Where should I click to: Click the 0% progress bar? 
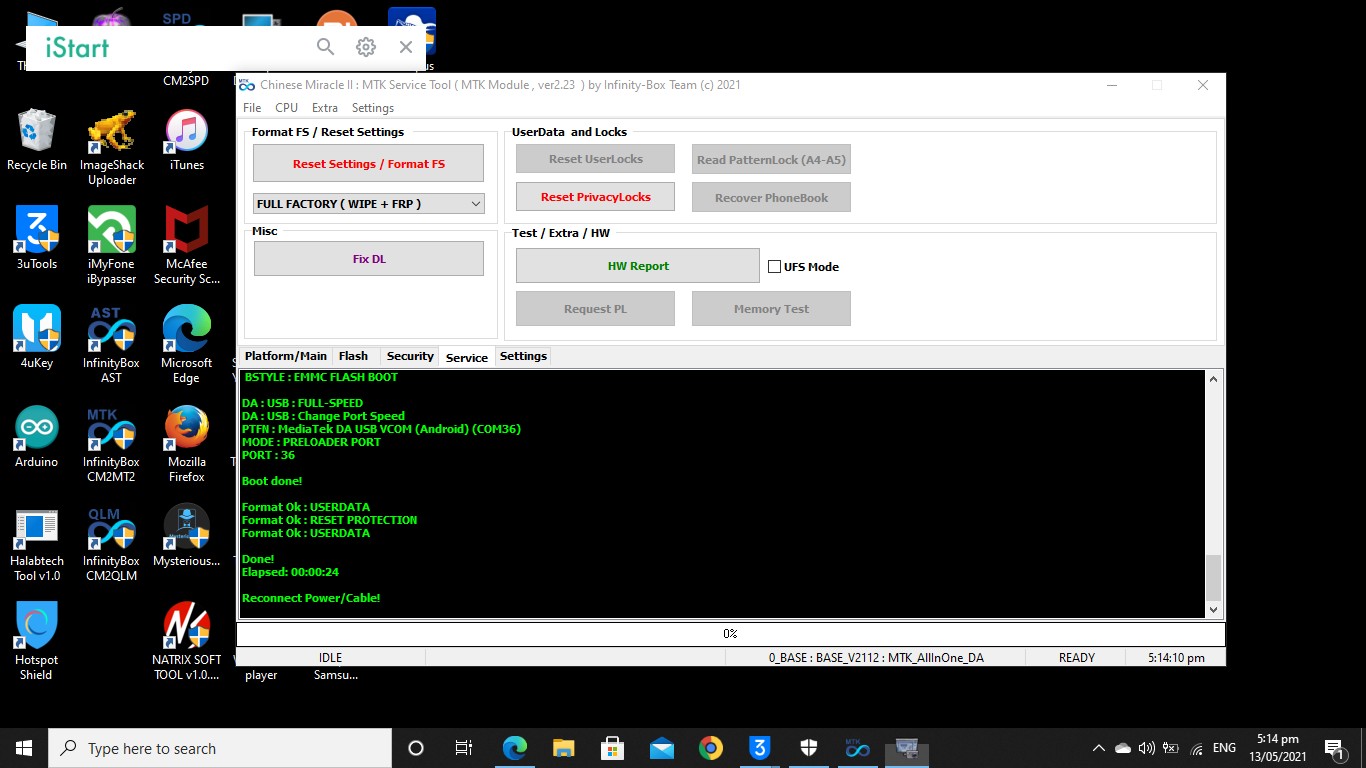point(729,633)
